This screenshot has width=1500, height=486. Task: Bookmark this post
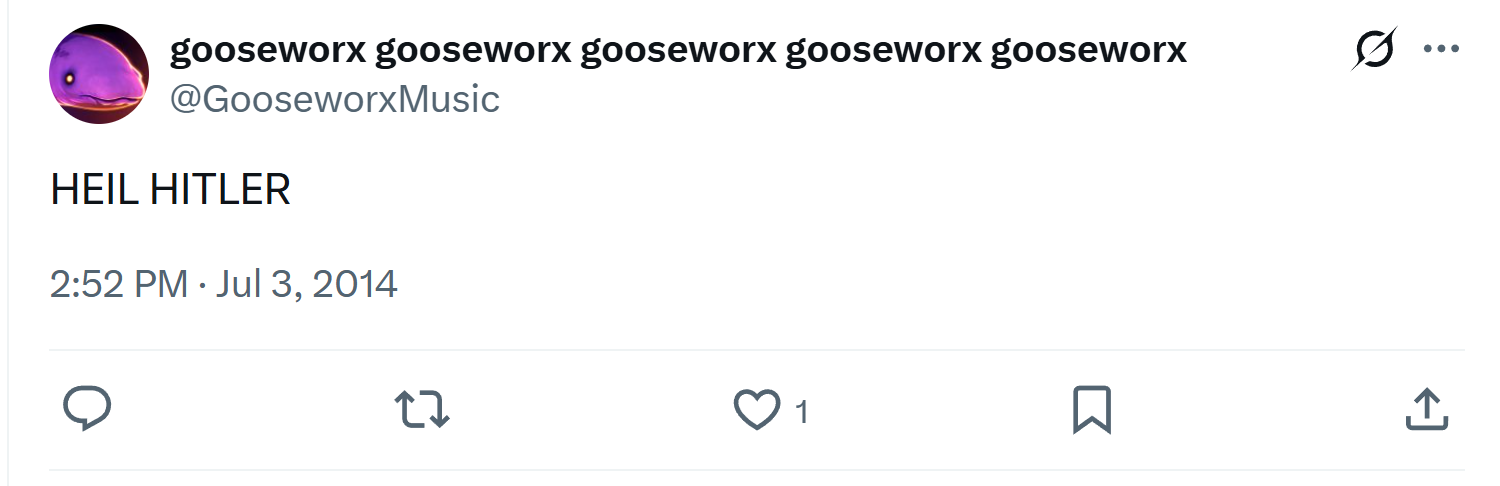1092,410
